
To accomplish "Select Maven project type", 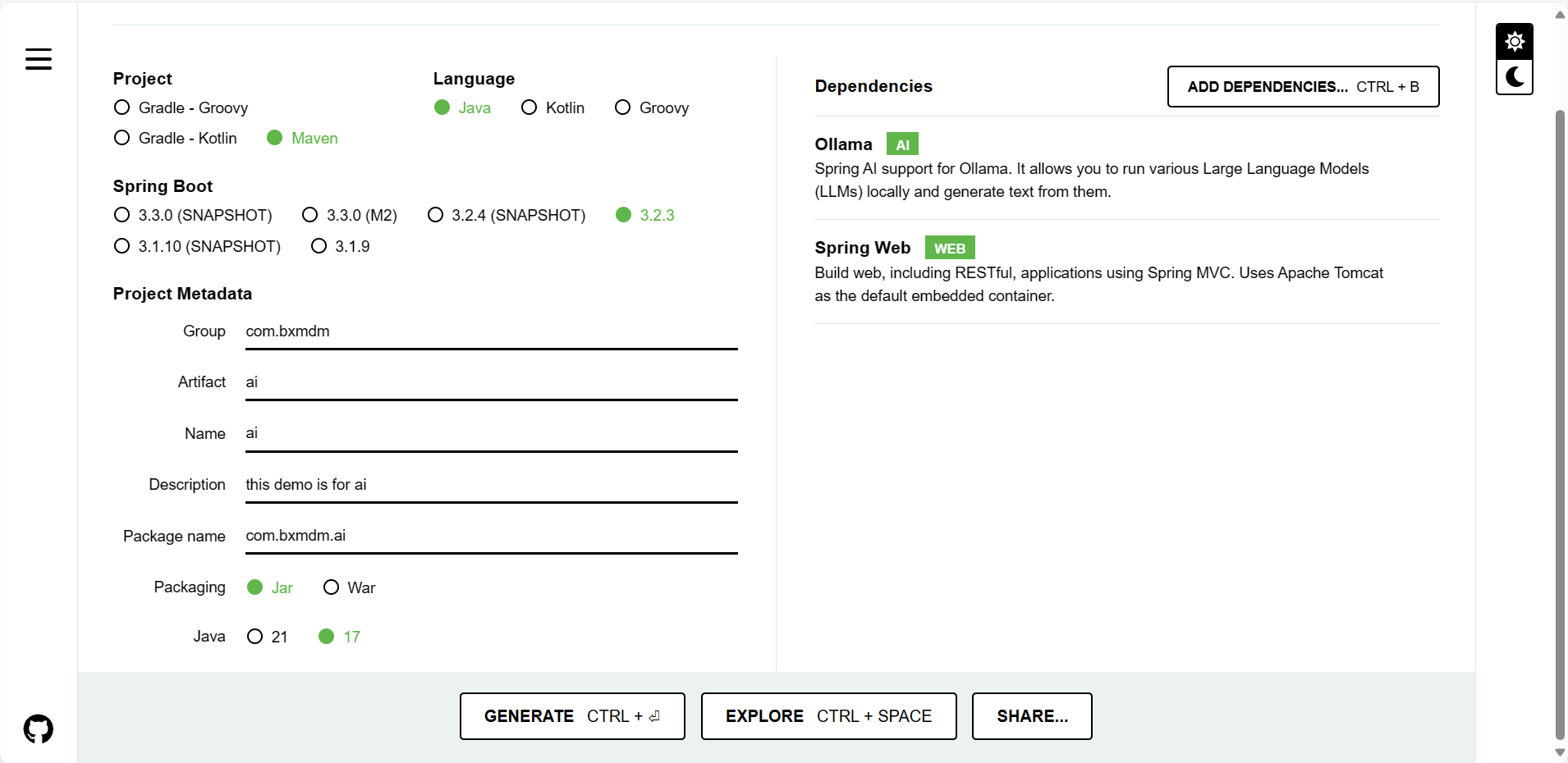I will click(302, 138).
